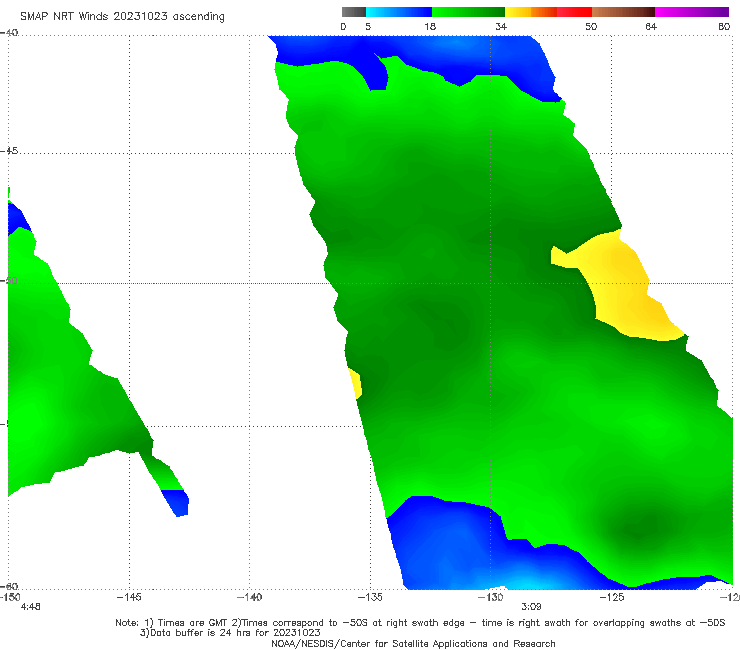The width and height of the screenshot is (740, 650).
Task: Click the small blue tip of the left swath
Action: [176, 503]
